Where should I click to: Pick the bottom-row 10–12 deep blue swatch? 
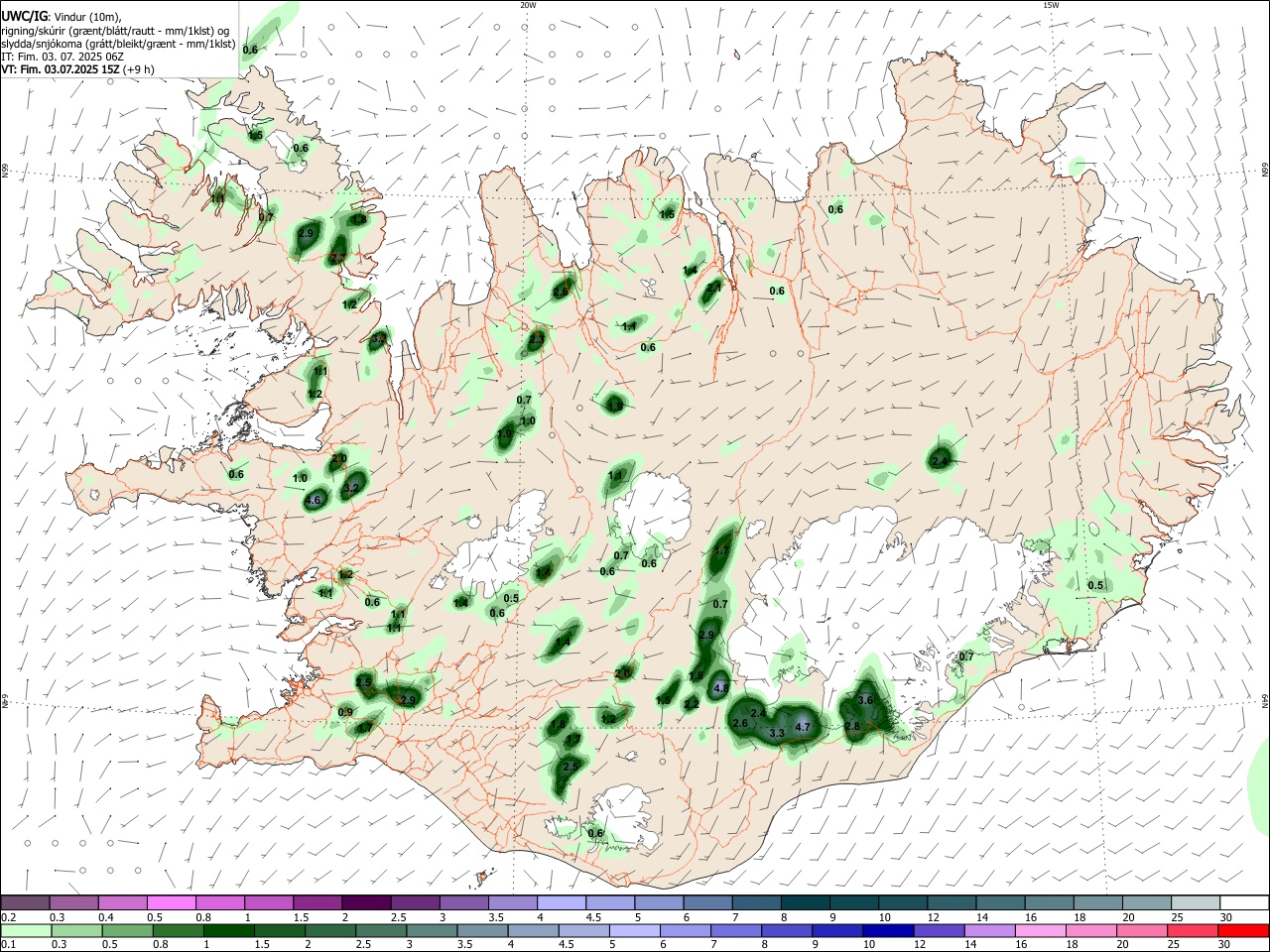(889, 931)
